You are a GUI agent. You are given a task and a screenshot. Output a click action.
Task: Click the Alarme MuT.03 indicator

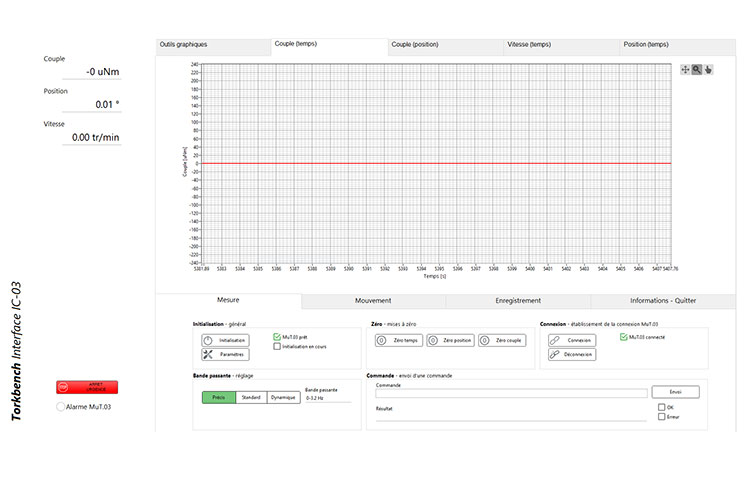[x=60, y=407]
